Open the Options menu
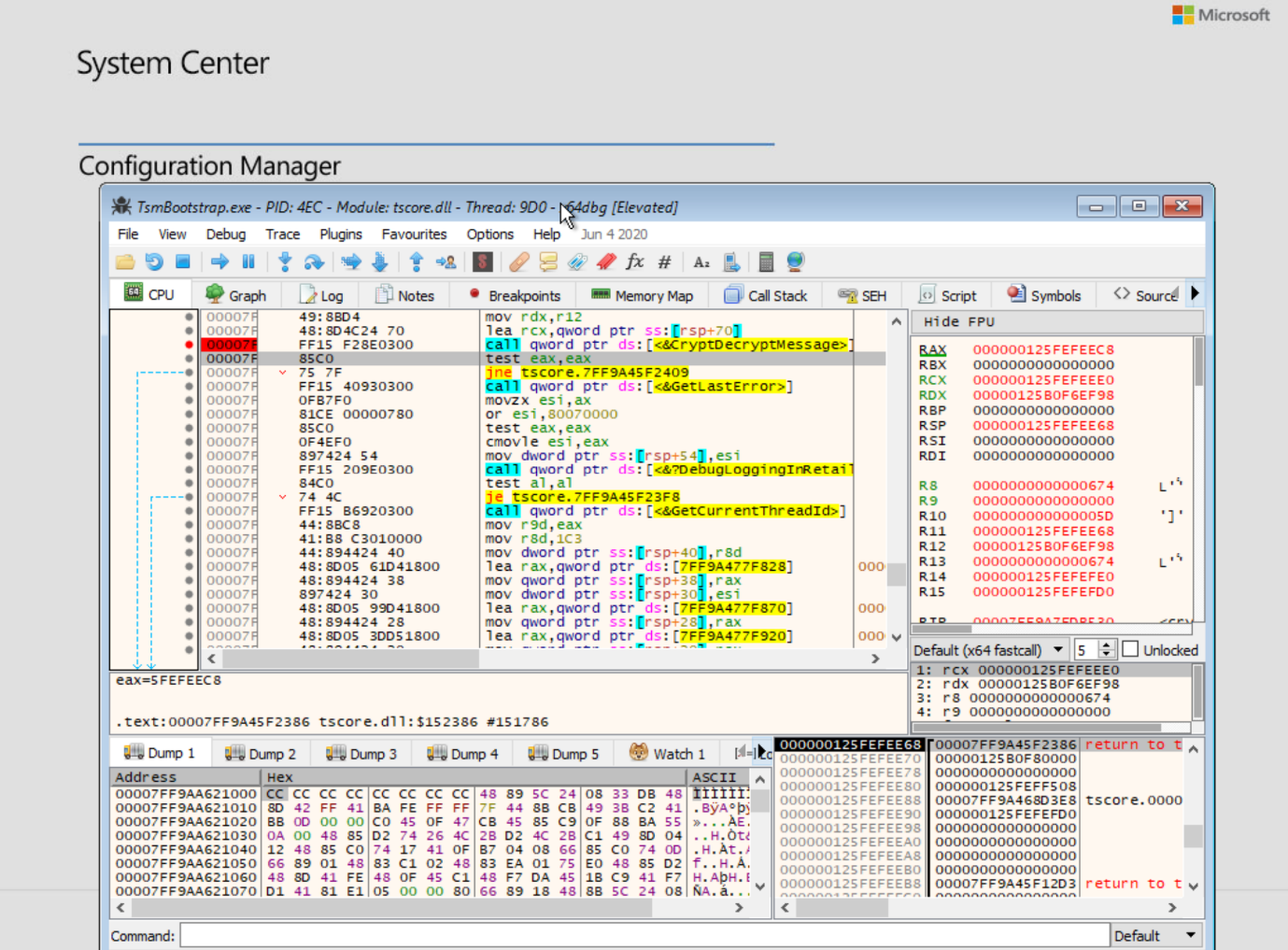Viewport: 1288px width, 950px height. point(490,234)
